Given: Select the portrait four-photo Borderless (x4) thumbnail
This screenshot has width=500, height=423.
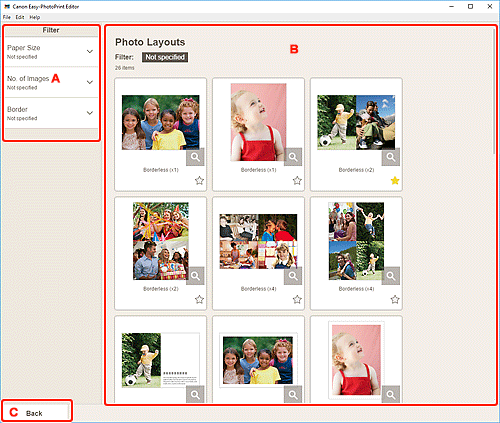Looking at the screenshot, I should (356, 241).
